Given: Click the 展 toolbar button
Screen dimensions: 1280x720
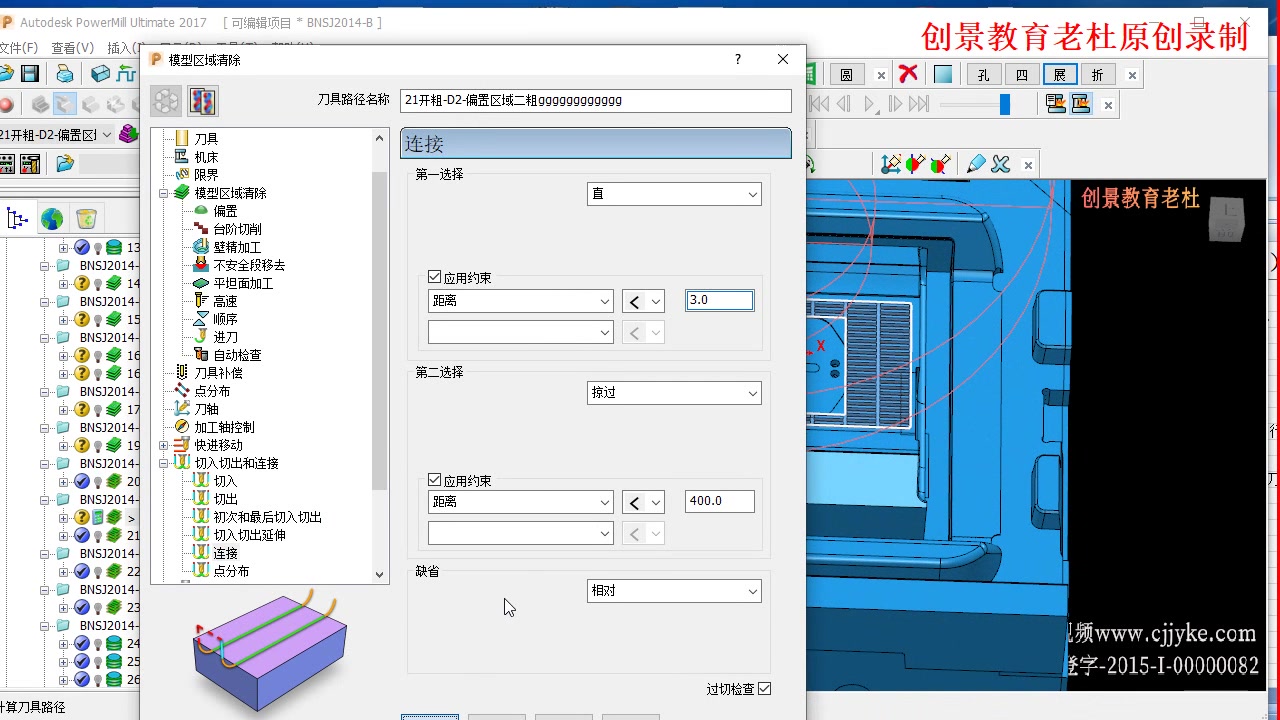Looking at the screenshot, I should pos(1060,75).
